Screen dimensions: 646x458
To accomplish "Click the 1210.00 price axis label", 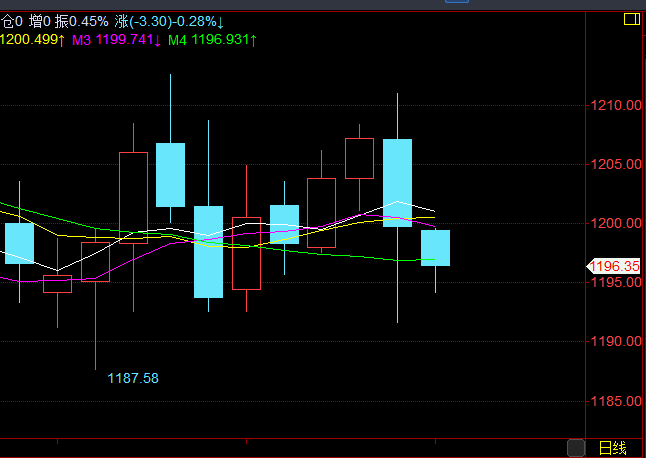I will tap(615, 105).
